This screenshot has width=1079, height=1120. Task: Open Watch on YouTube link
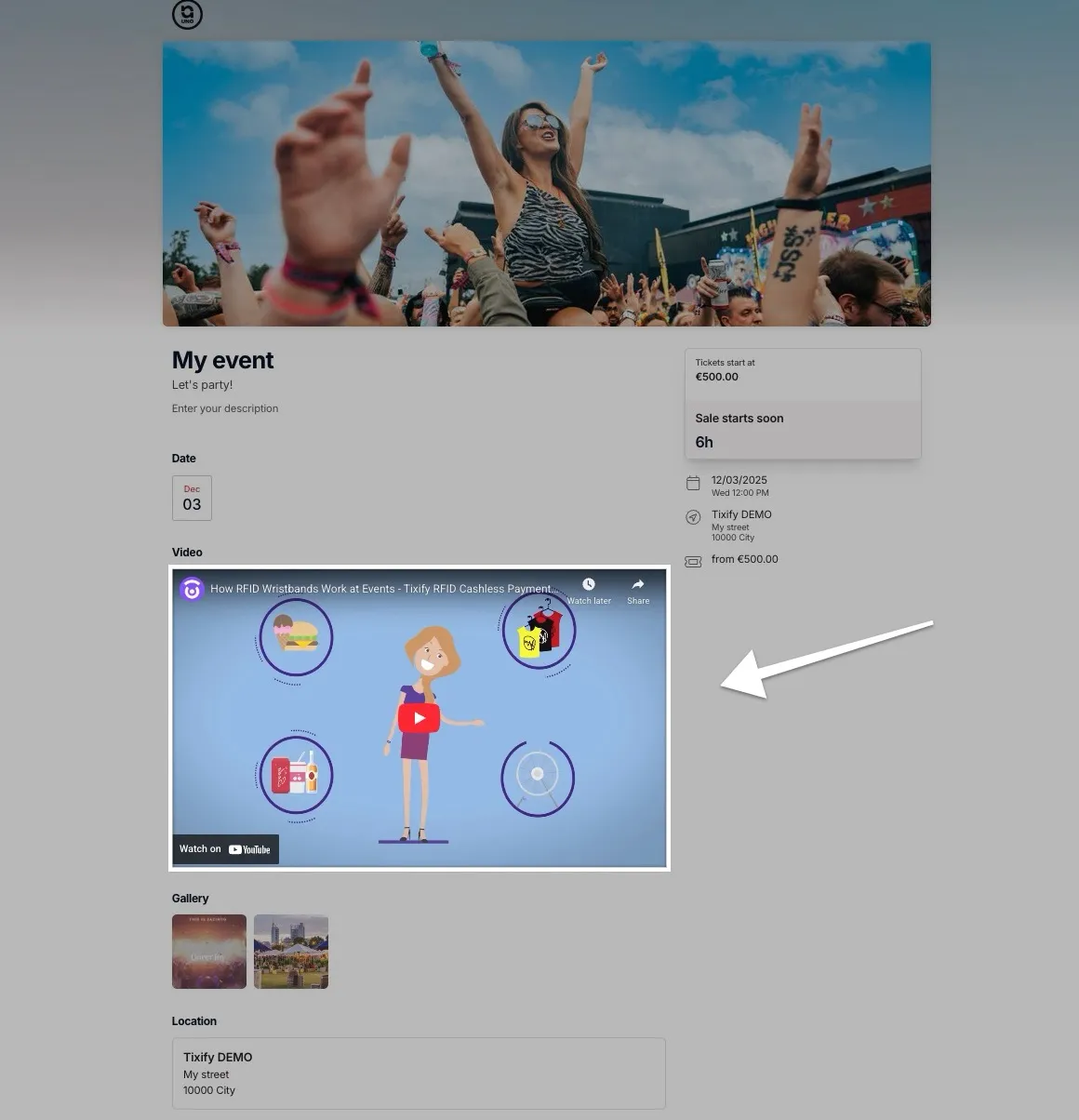pyautogui.click(x=225, y=849)
